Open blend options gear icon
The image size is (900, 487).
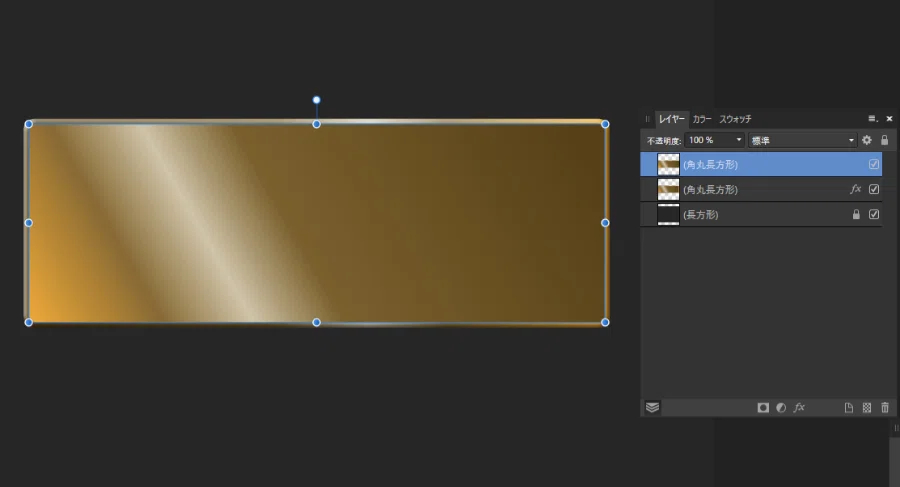[x=867, y=140]
